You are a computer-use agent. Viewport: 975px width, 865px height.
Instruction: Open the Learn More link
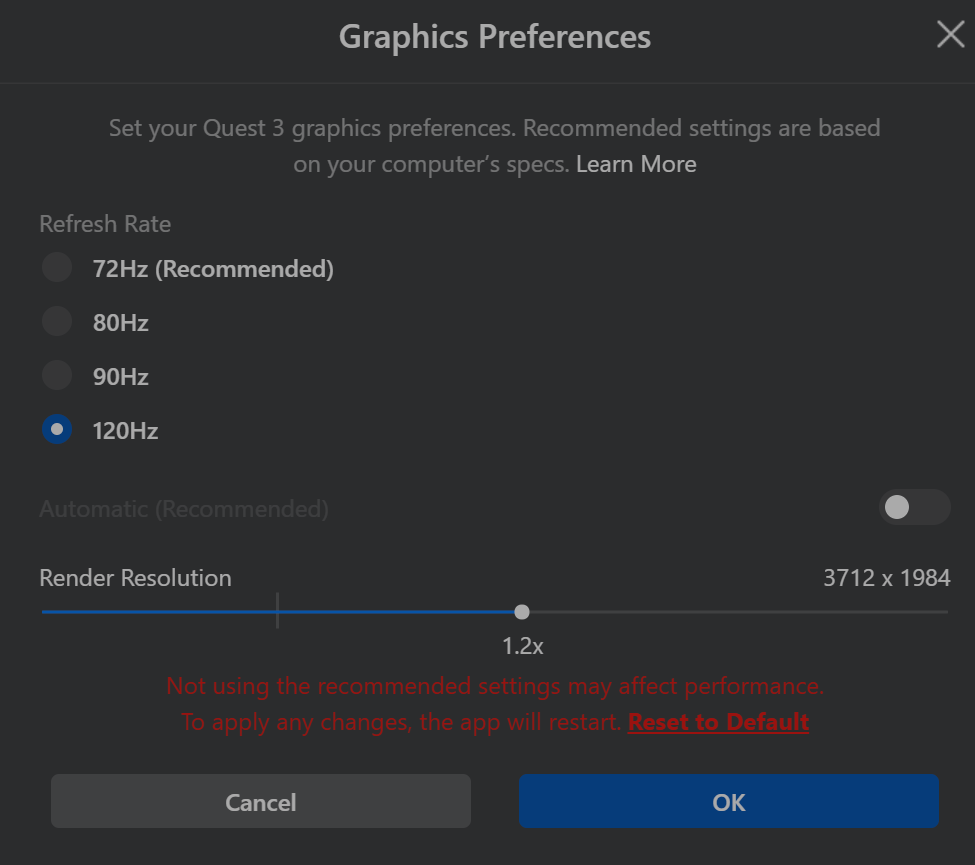tap(636, 163)
